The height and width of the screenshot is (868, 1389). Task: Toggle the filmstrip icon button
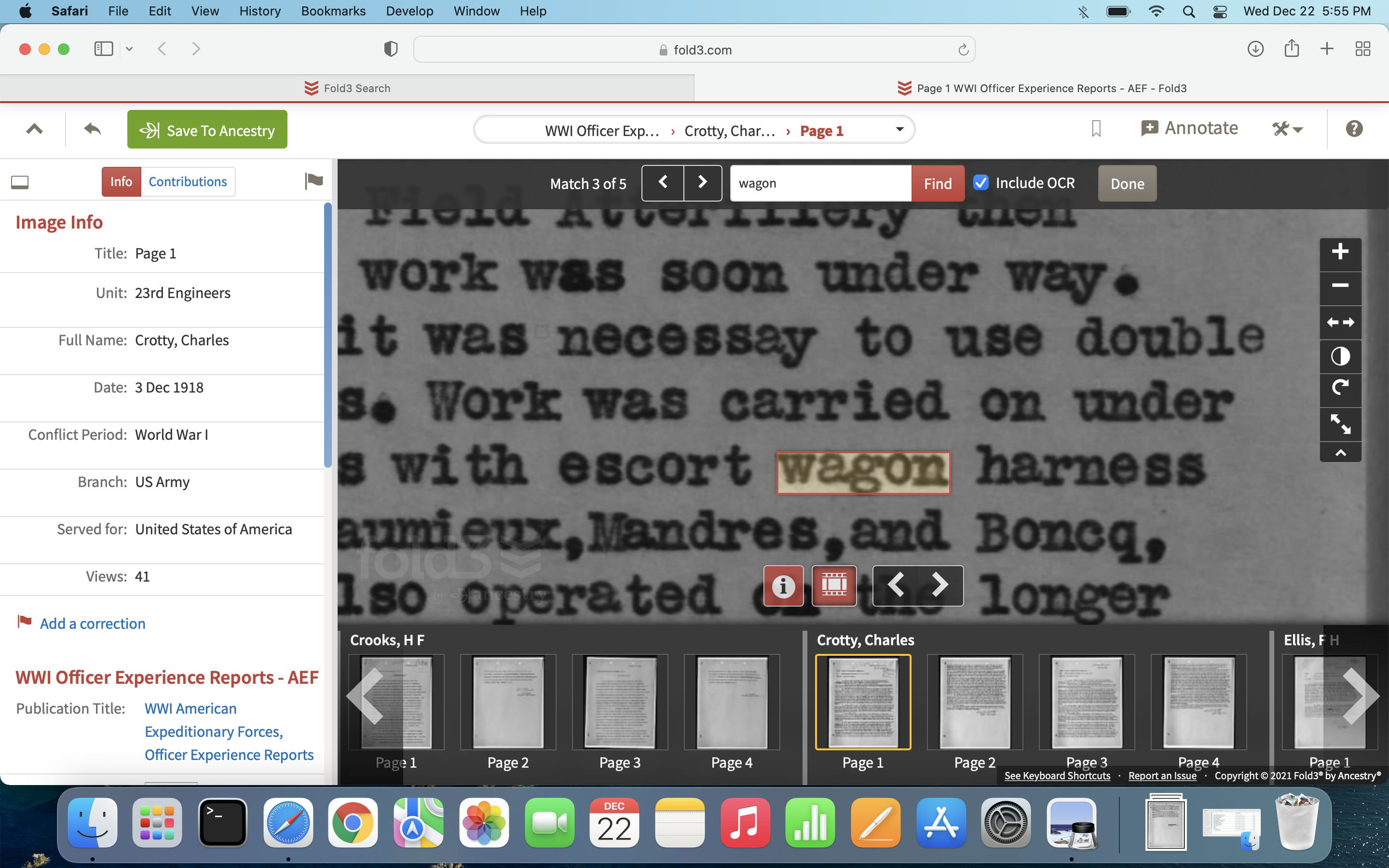coord(833,585)
